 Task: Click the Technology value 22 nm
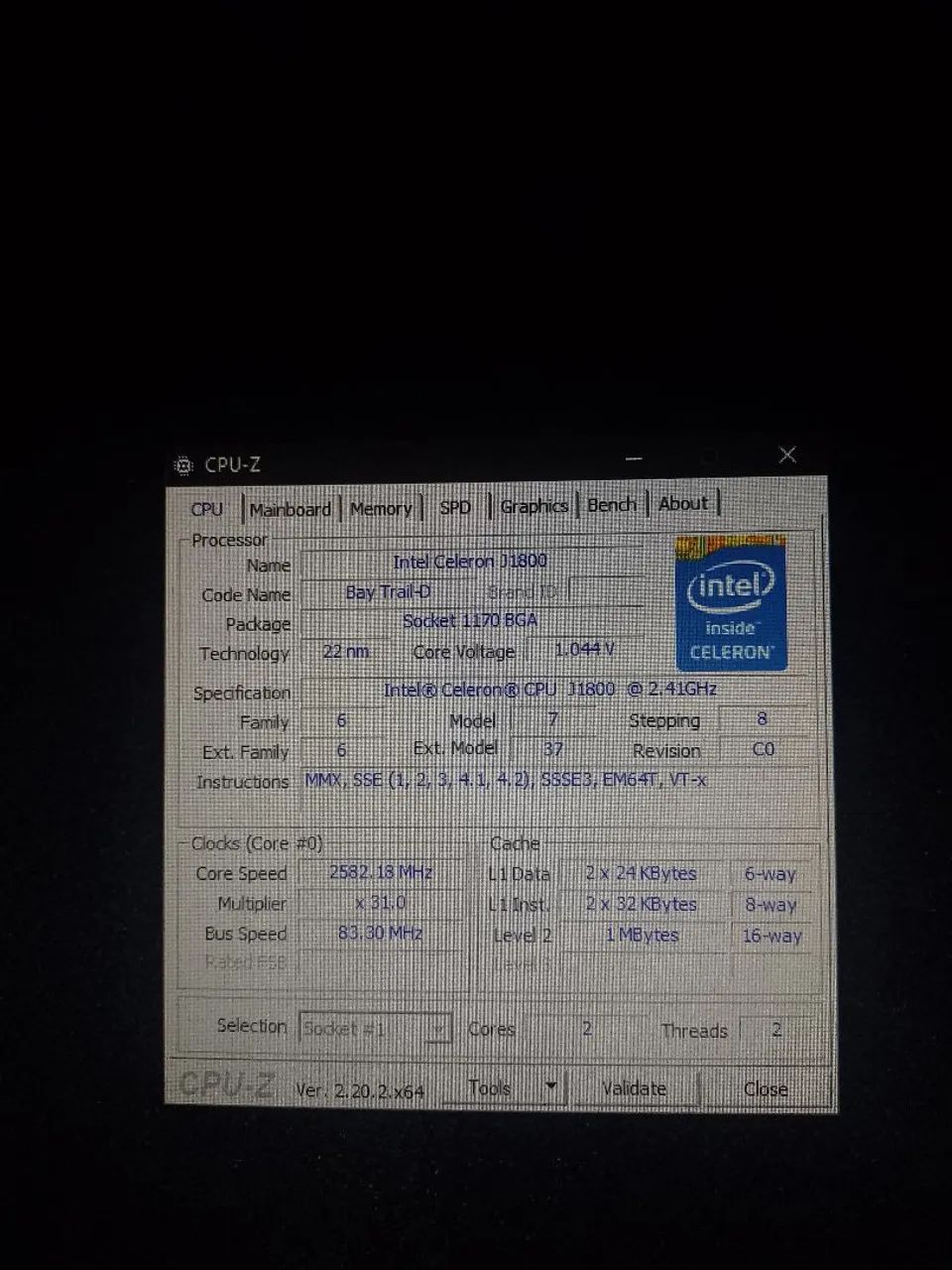click(345, 651)
